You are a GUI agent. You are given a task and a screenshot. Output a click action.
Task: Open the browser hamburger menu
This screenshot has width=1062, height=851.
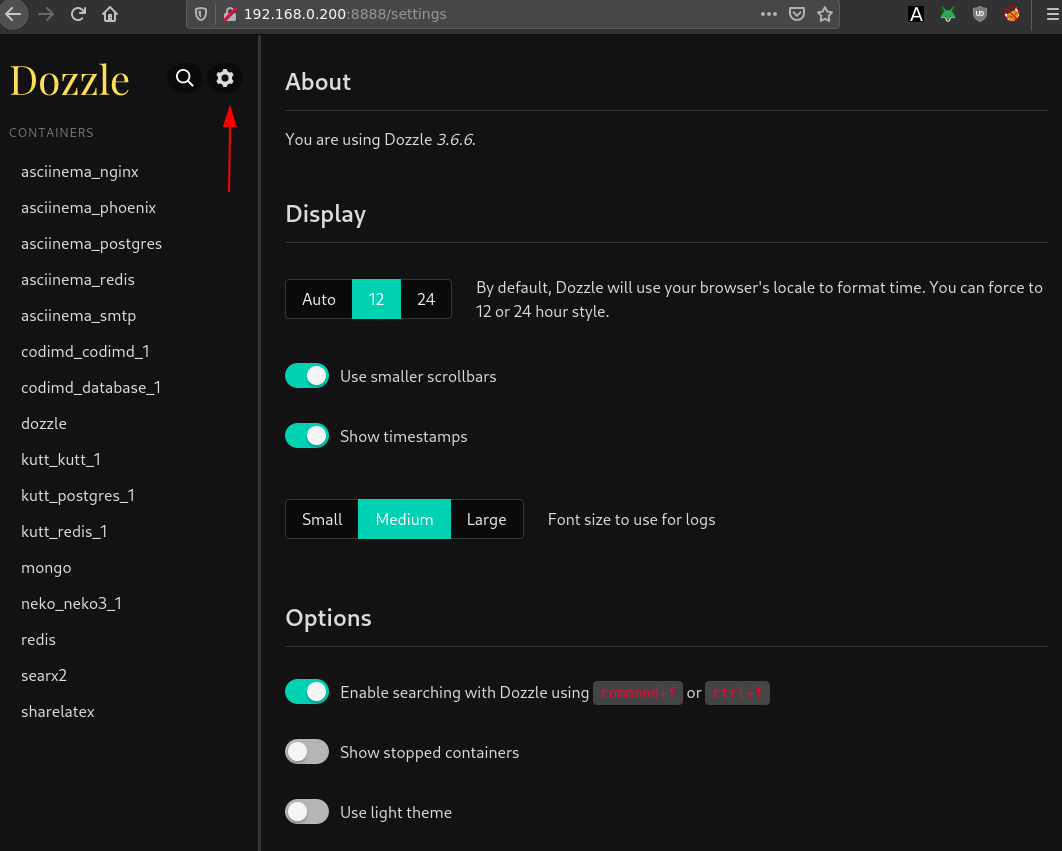pyautogui.click(x=1053, y=14)
